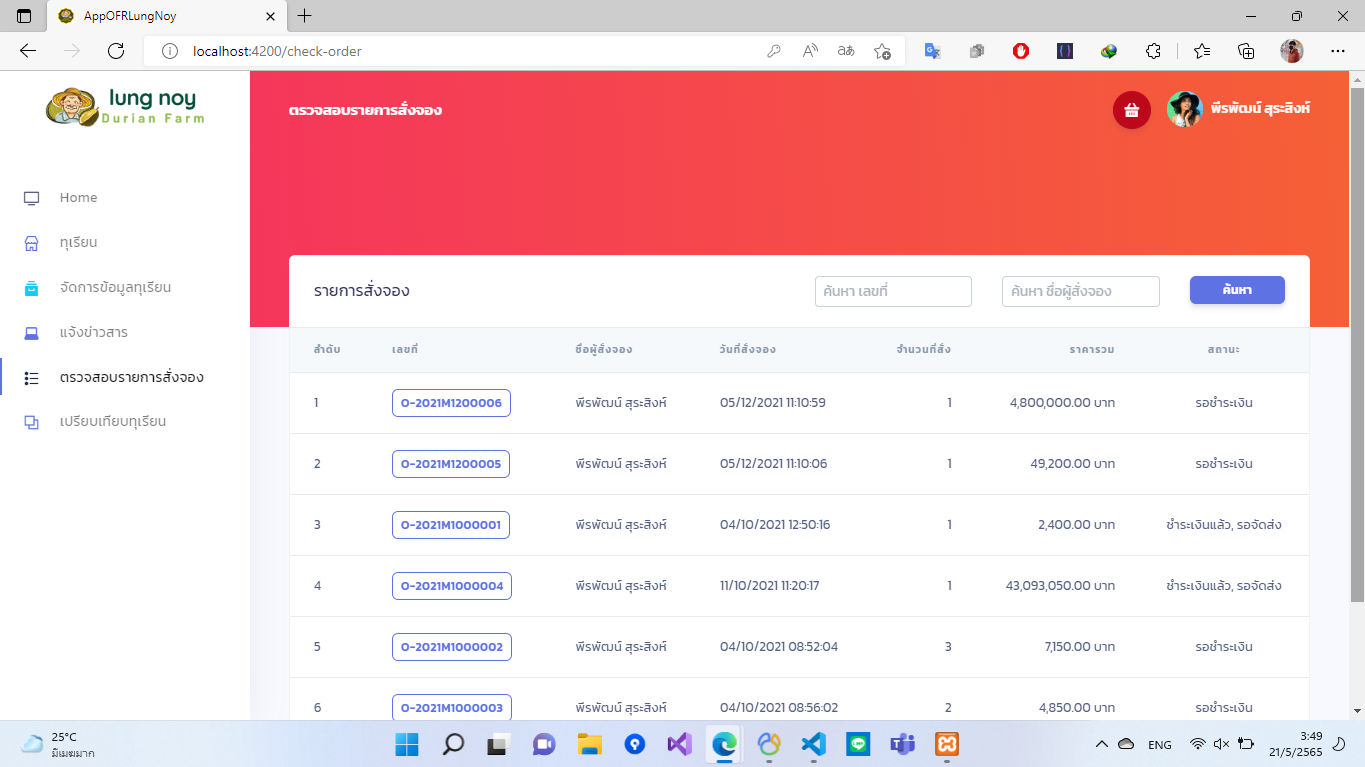
Task: Open the Collections icon
Action: point(1246,51)
